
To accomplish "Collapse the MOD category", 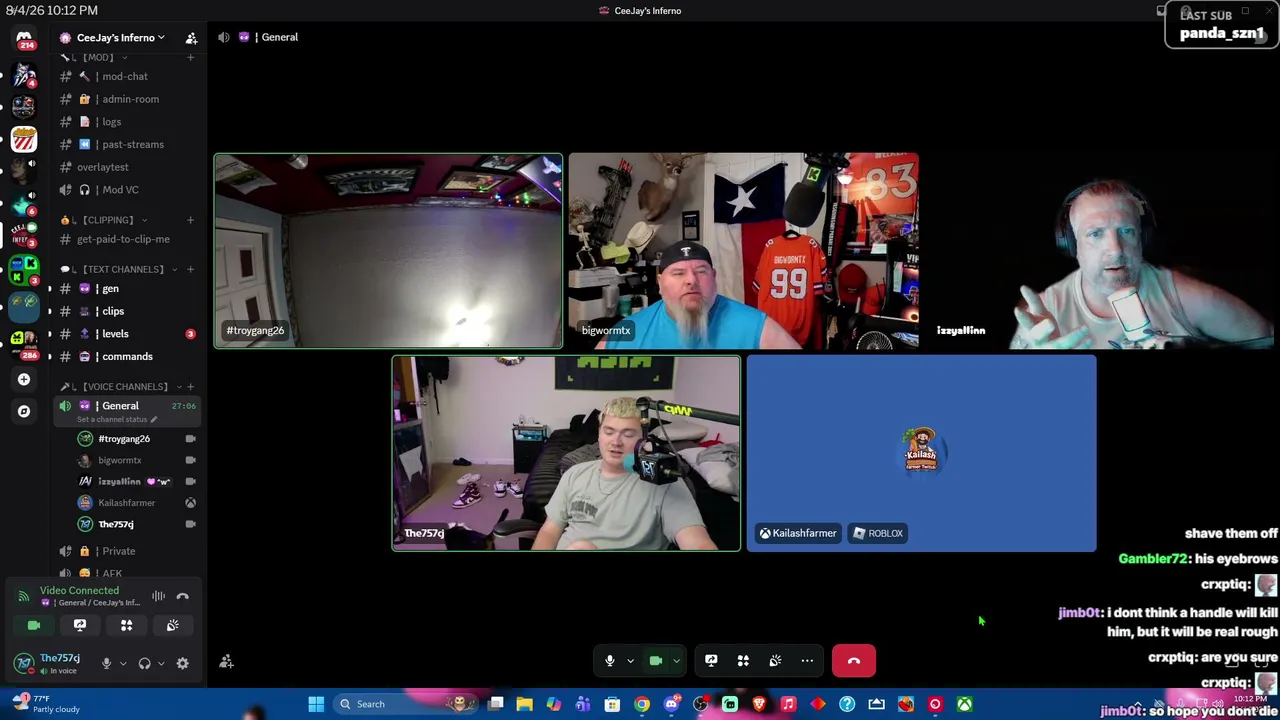I will tap(98, 57).
